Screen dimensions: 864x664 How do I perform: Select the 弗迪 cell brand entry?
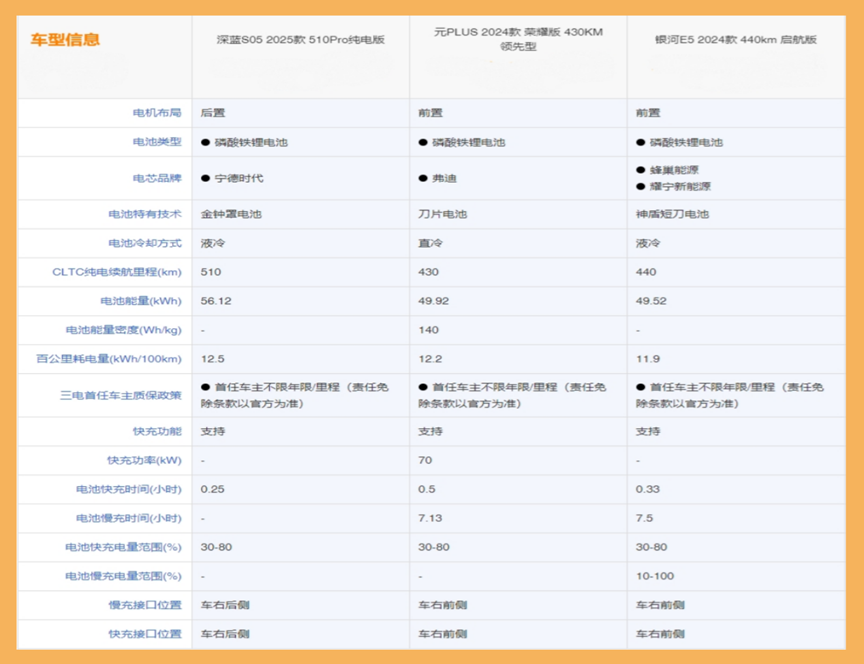pyautogui.click(x=445, y=178)
